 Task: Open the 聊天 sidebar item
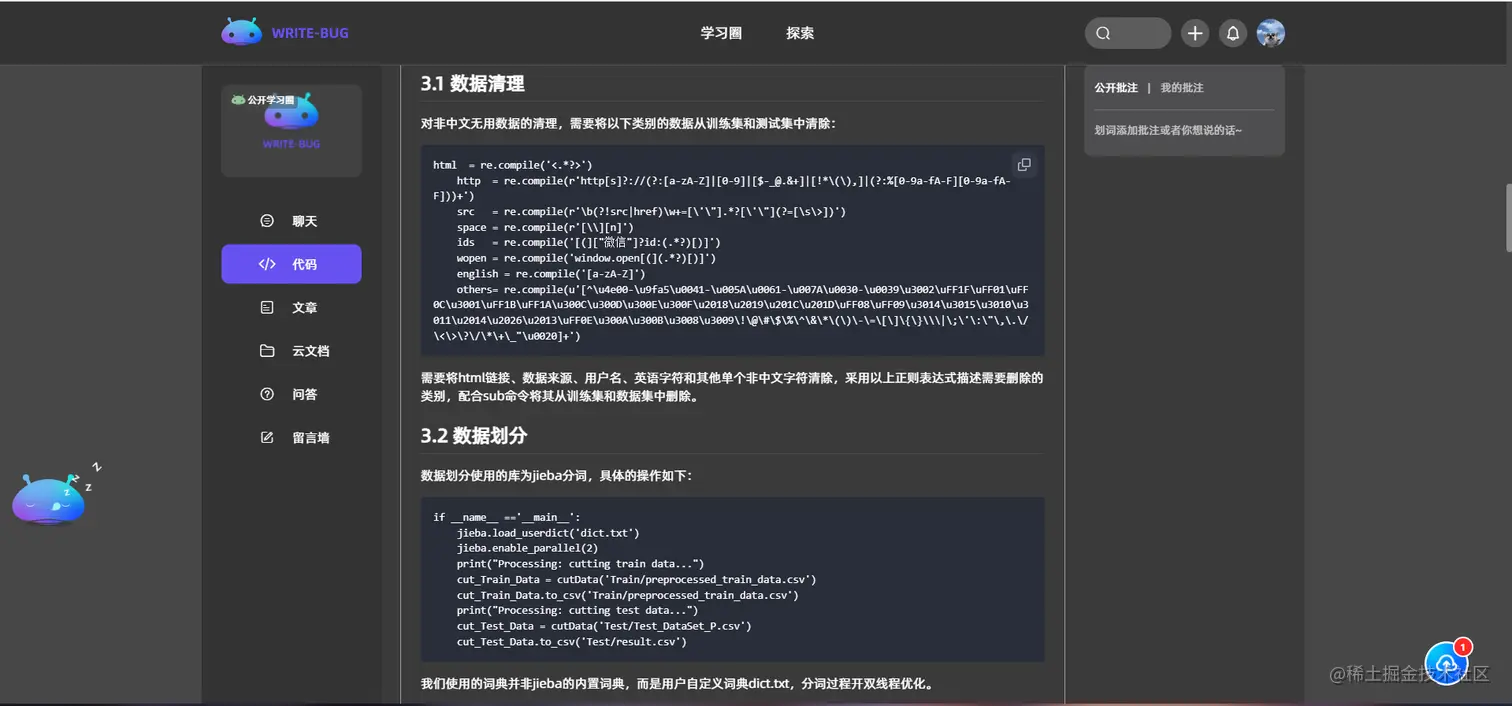pos(291,221)
